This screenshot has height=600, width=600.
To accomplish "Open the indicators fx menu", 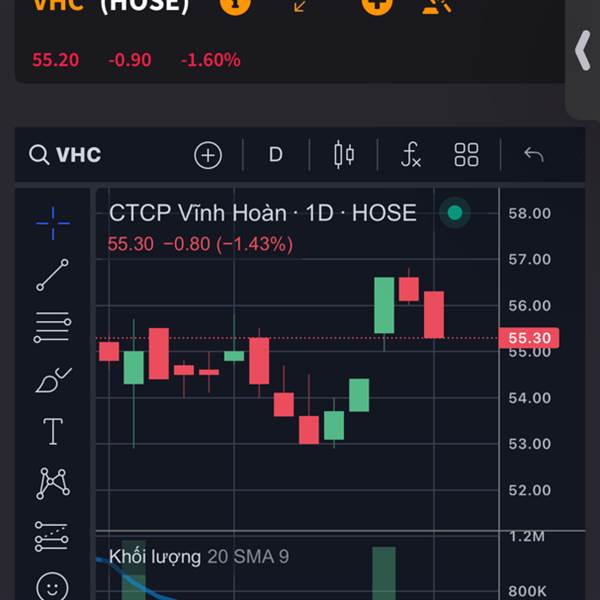I will click(x=410, y=155).
